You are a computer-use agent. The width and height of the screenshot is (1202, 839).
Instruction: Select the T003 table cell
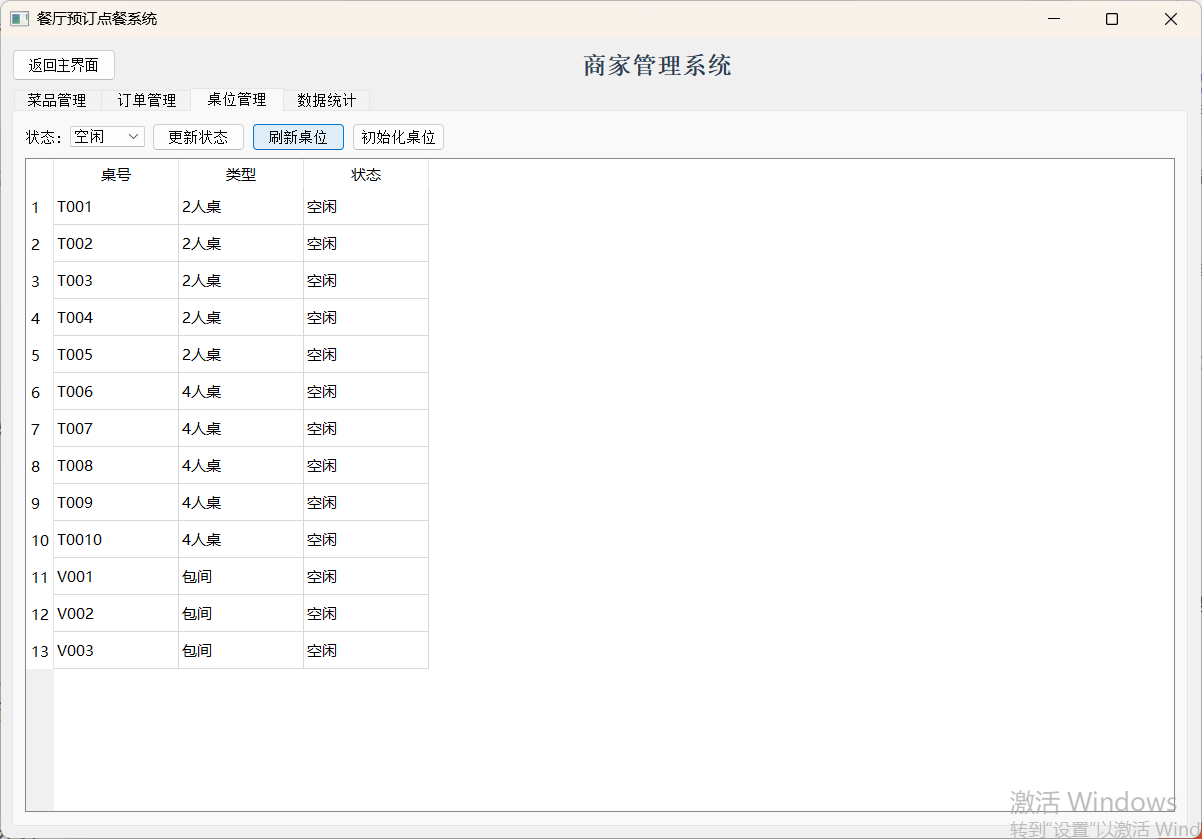(116, 281)
